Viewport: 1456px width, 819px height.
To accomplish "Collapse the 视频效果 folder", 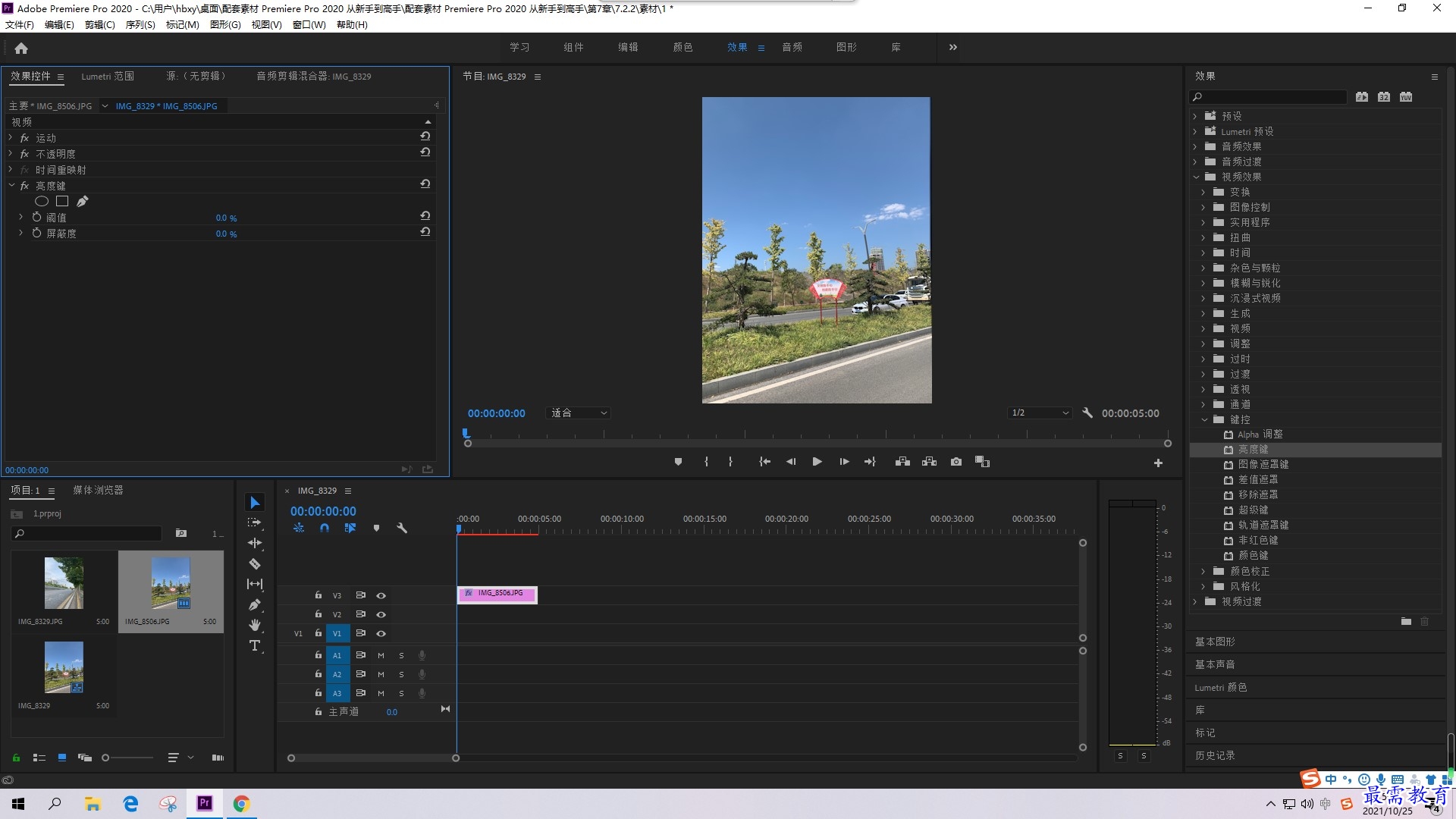I will point(1196,177).
